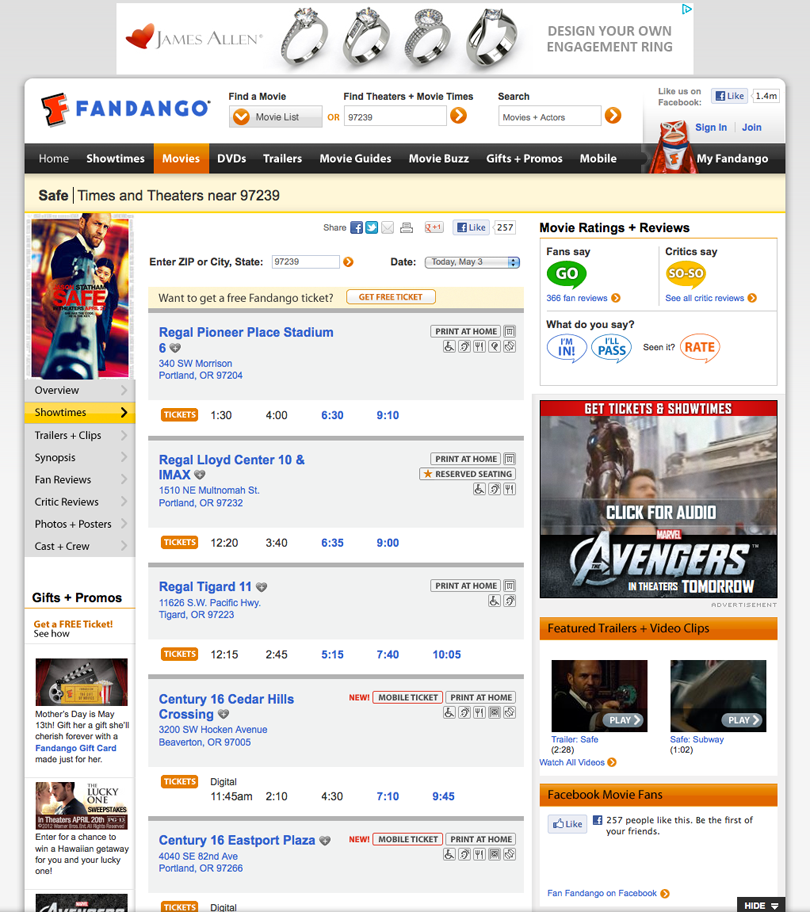Click orange arrow next to ZIP or City field

(348, 262)
